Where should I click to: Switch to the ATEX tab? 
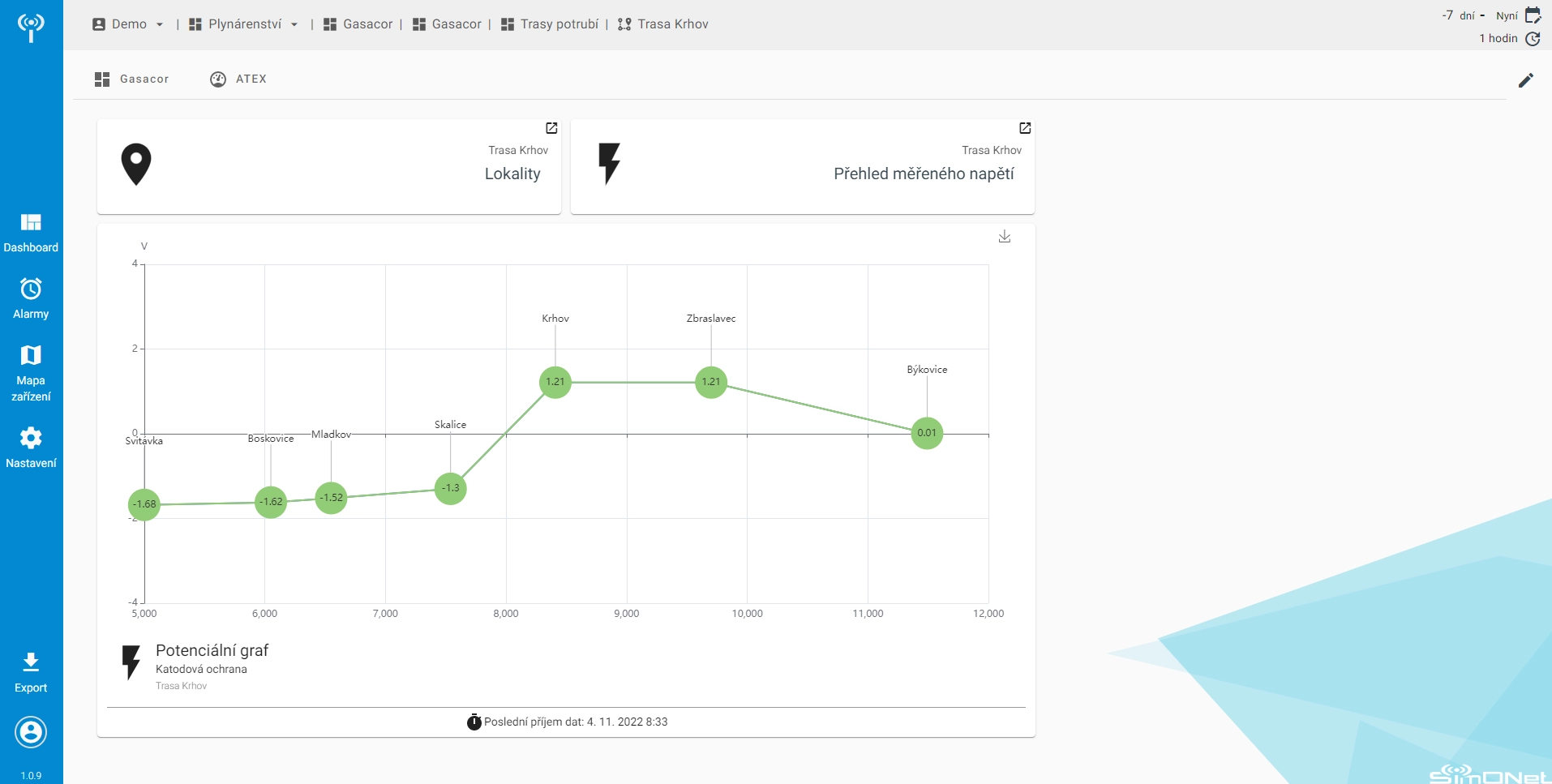238,79
